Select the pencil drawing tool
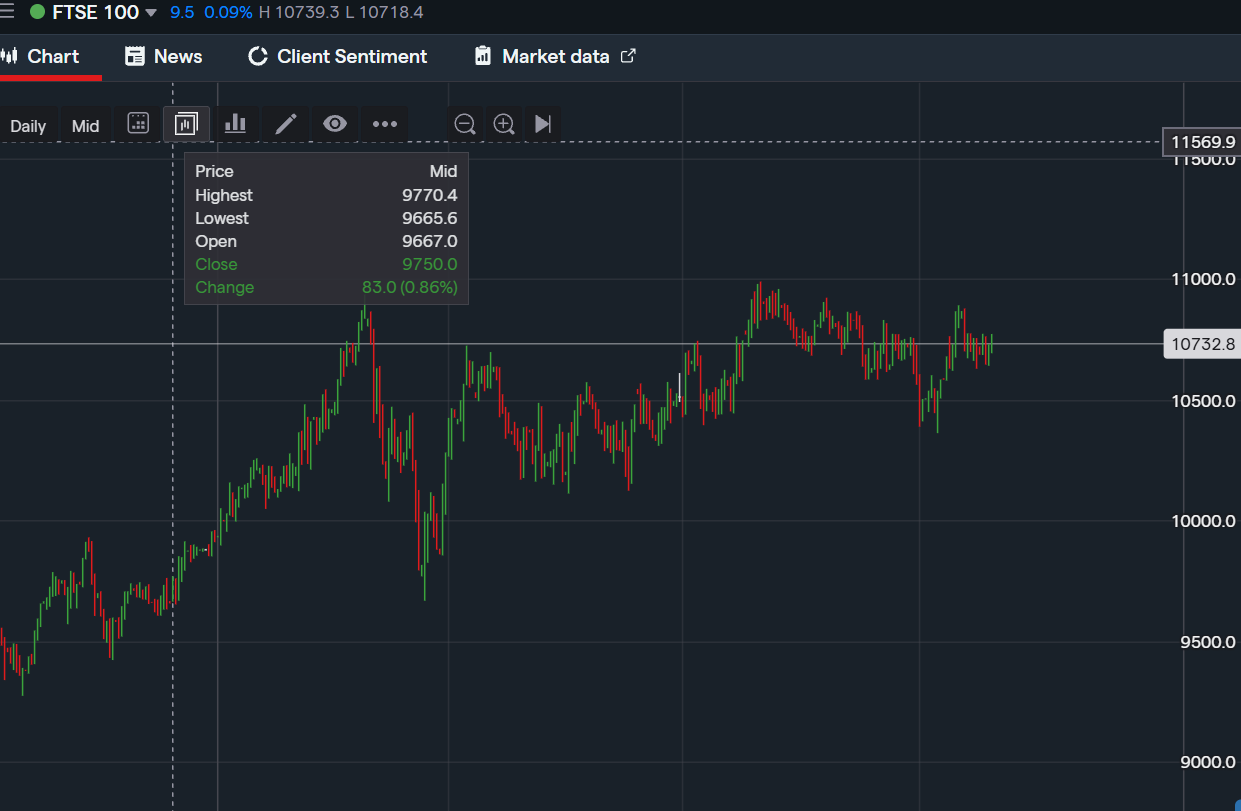Image resolution: width=1241 pixels, height=811 pixels. 286,124
